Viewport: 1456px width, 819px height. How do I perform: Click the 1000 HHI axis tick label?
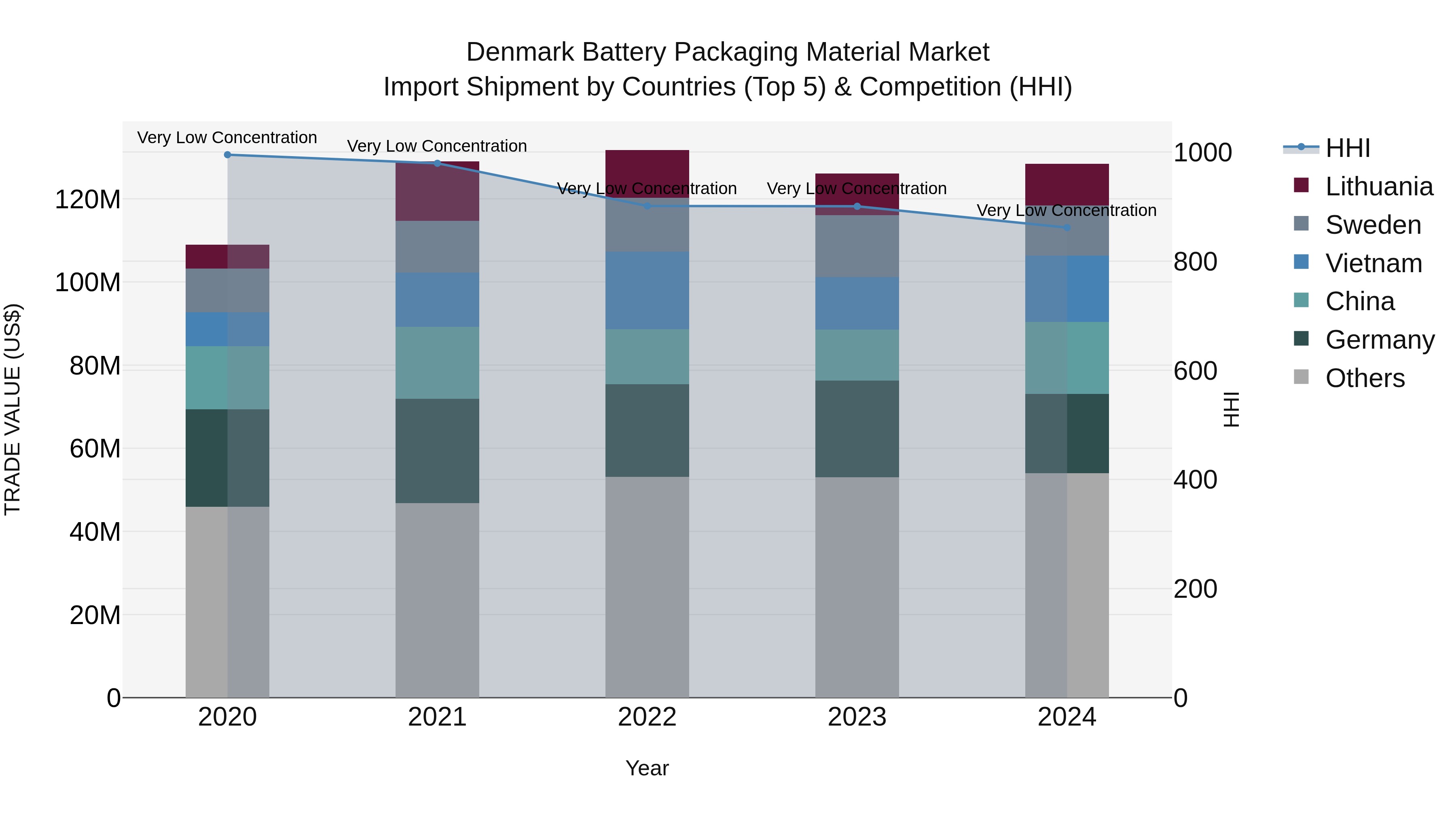(1203, 152)
